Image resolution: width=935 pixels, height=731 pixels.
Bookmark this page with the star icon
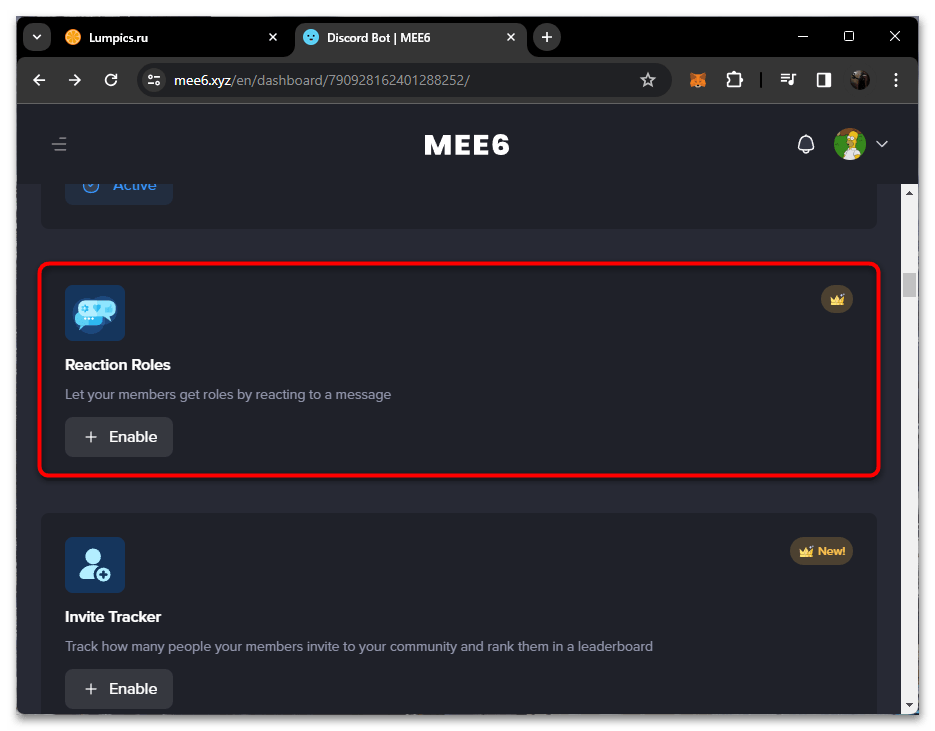tap(647, 80)
